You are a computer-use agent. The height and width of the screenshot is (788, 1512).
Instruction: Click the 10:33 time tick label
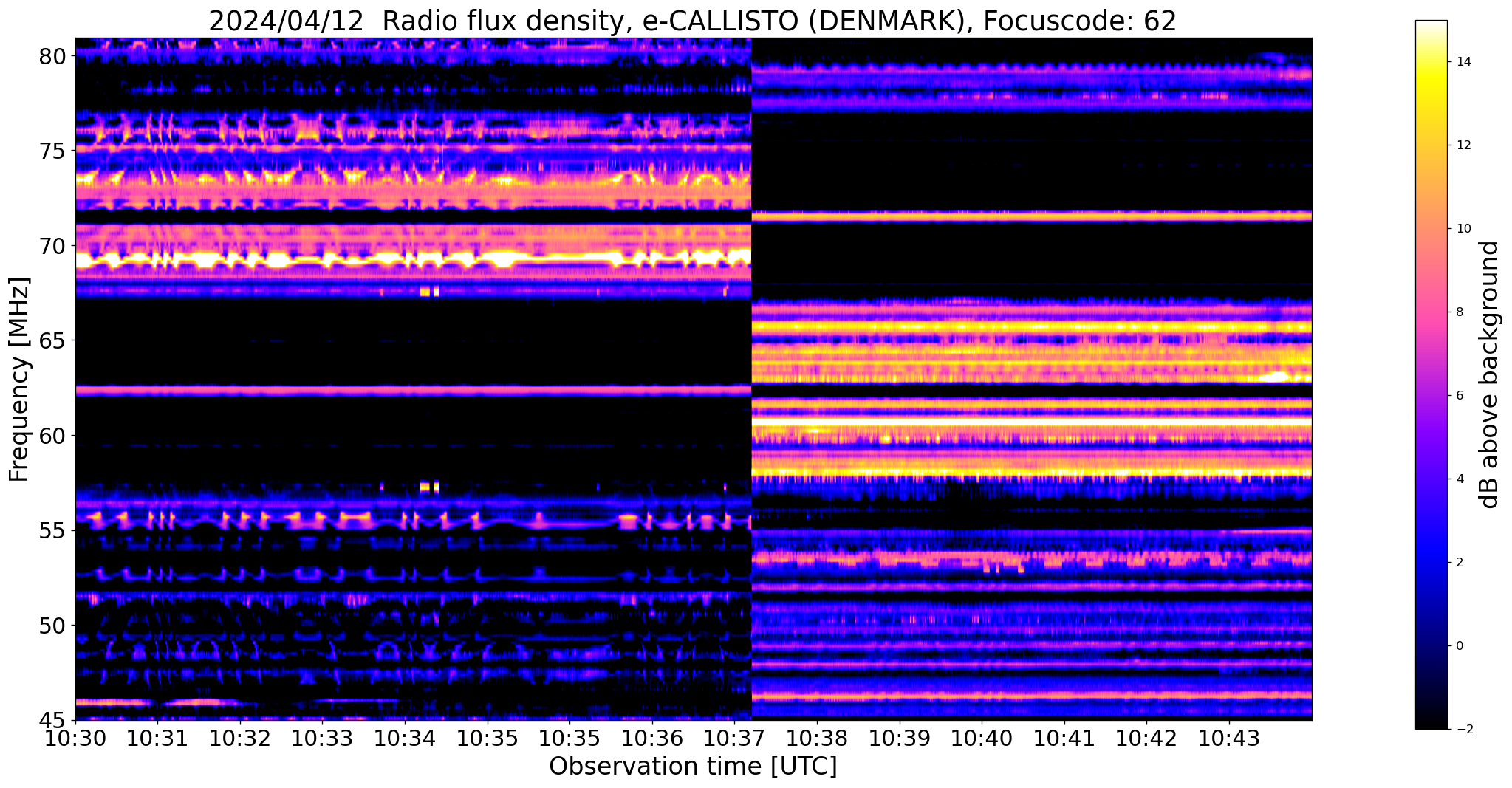323,739
